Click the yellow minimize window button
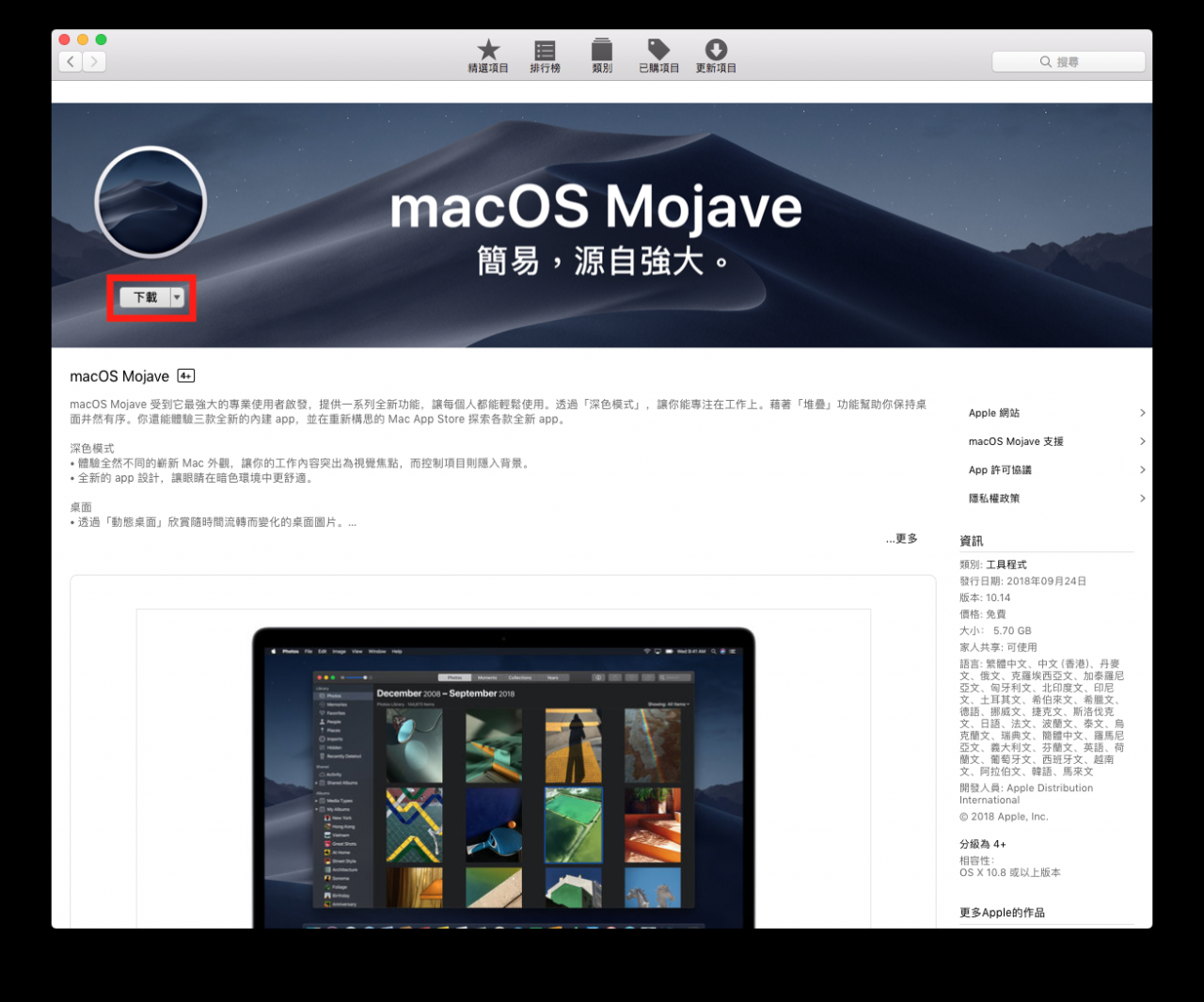The image size is (1204, 1002). click(x=83, y=40)
